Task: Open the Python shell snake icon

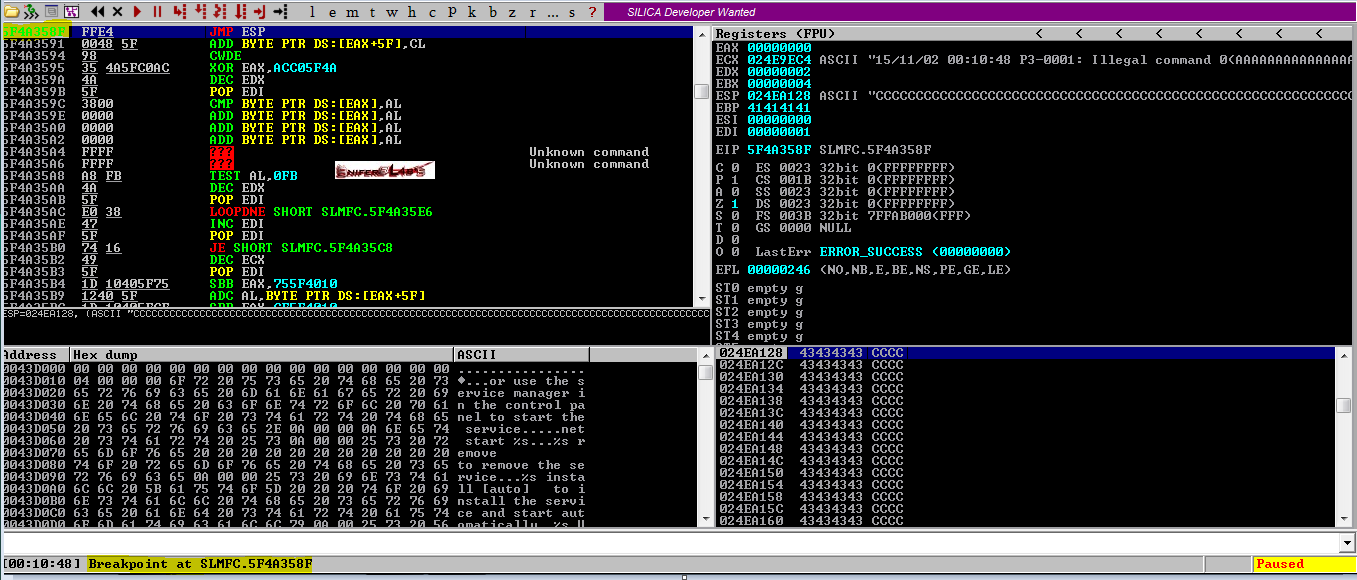Action: click(x=31, y=11)
